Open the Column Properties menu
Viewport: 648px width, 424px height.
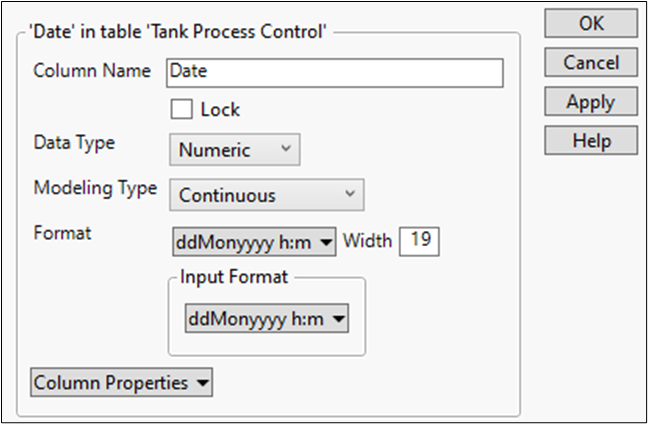click(122, 382)
